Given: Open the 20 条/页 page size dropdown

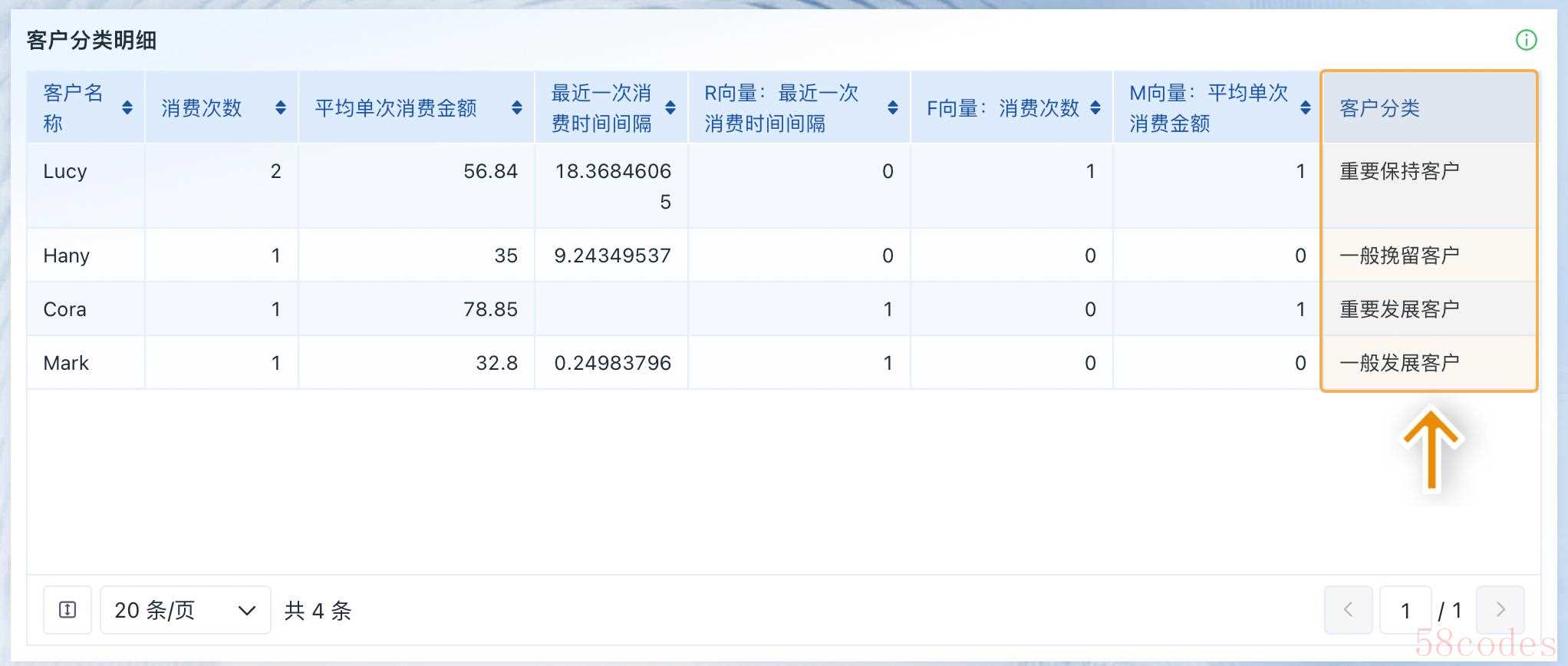Looking at the screenshot, I should (185, 610).
